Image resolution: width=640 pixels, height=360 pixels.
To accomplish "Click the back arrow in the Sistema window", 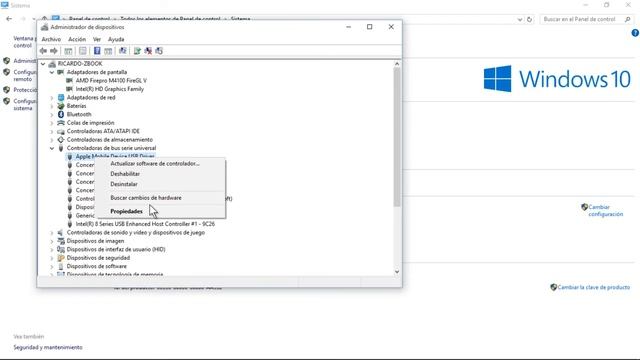I will (x=9, y=19).
